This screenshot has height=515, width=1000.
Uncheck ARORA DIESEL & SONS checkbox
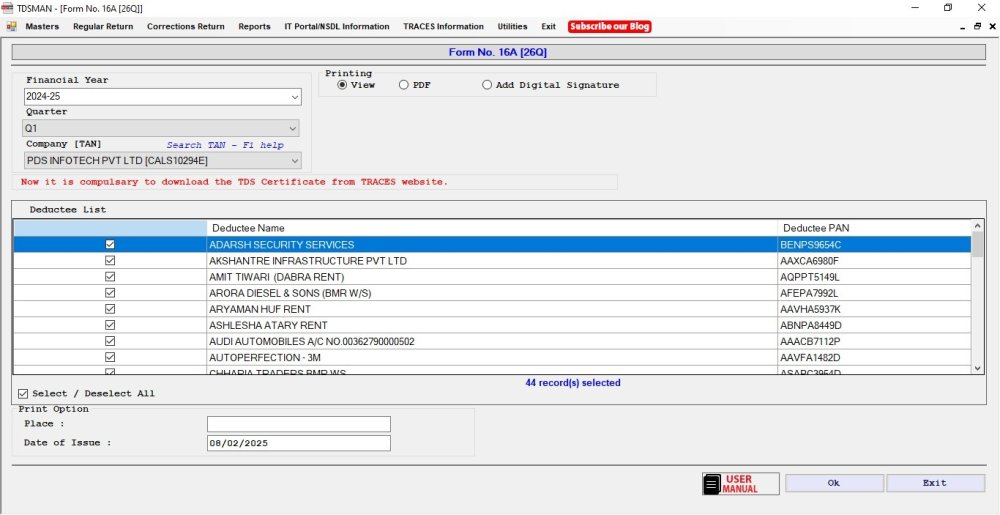(x=110, y=293)
